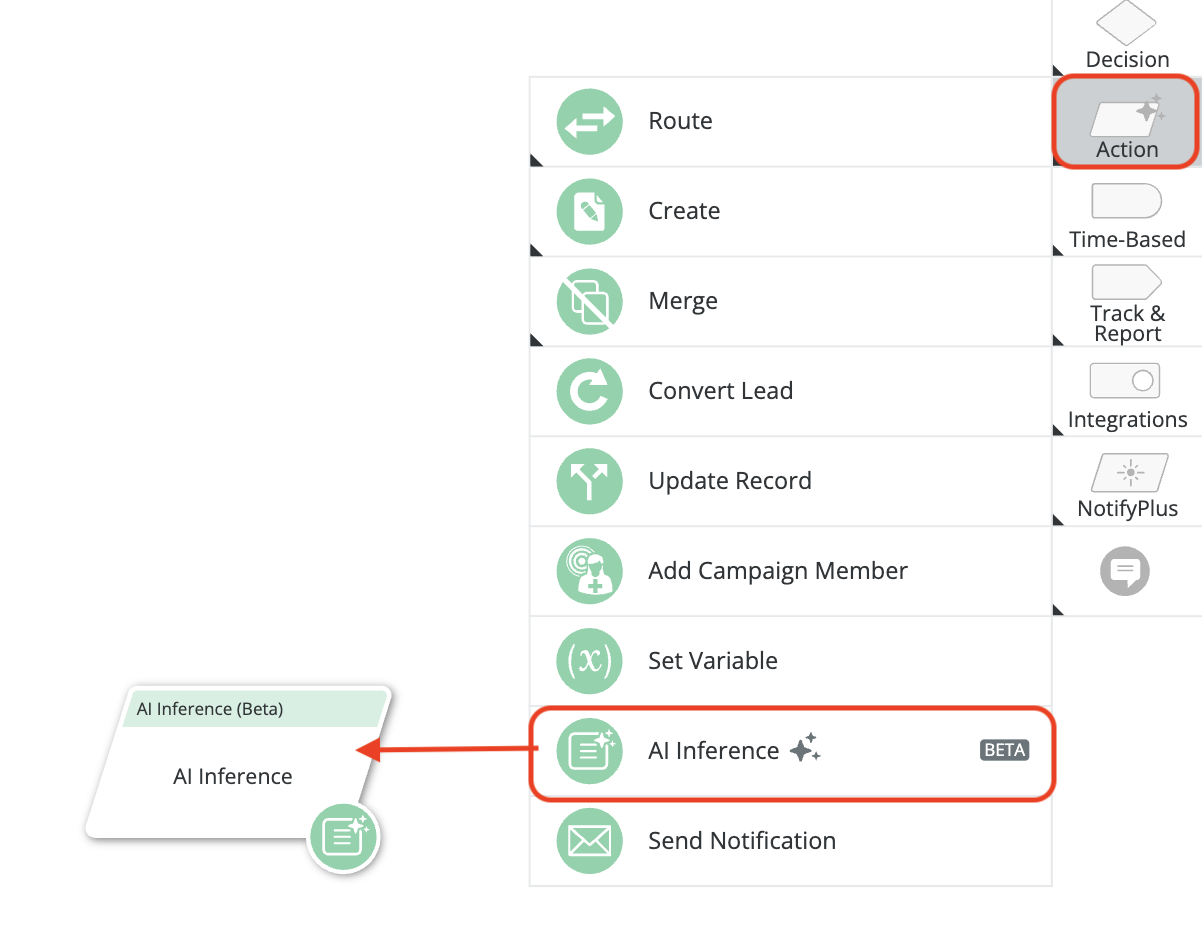Click the Route double-arrow icon
Screen dimensions: 1202x928
tap(589, 122)
